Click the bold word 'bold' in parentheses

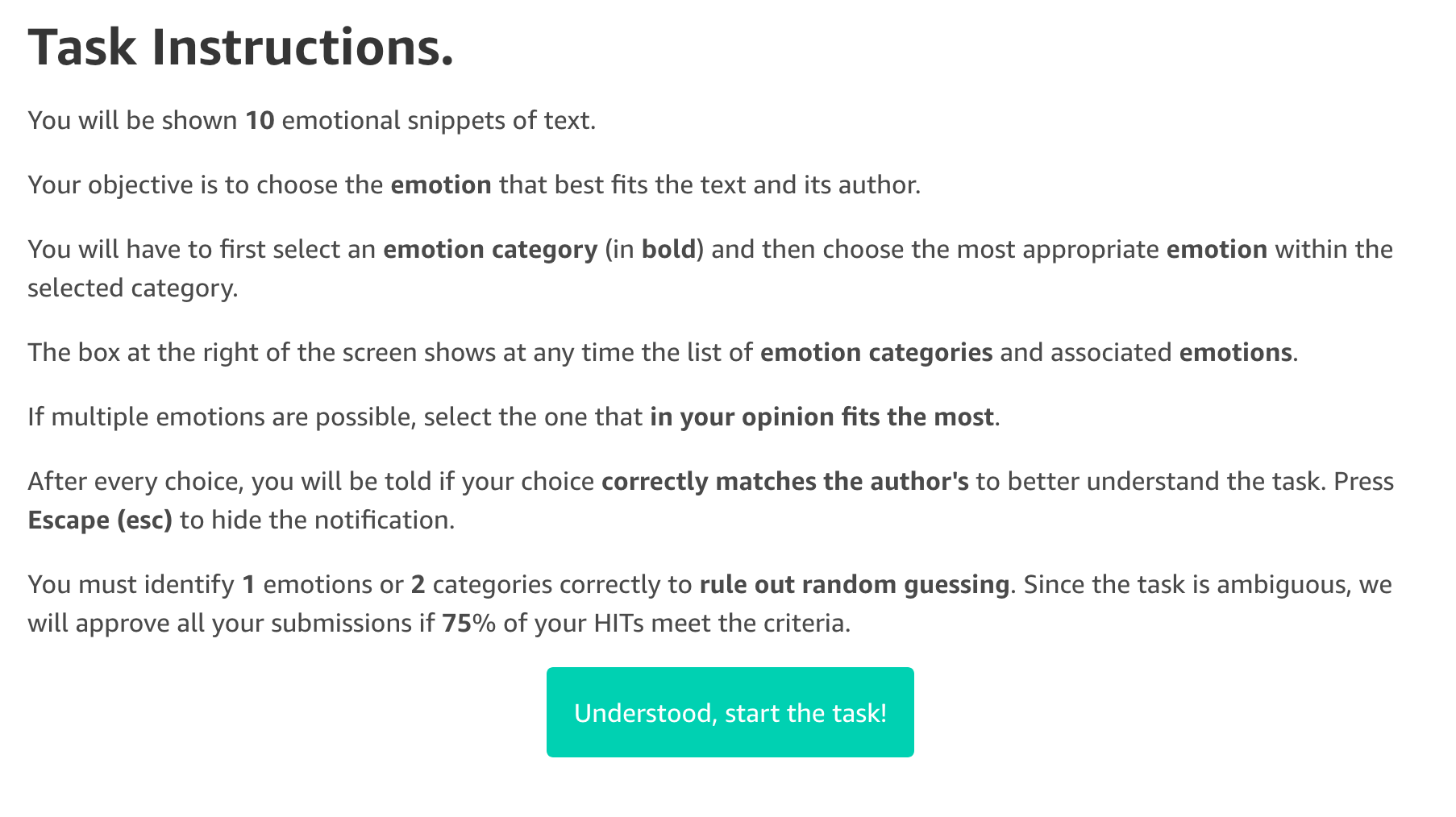[x=668, y=249]
